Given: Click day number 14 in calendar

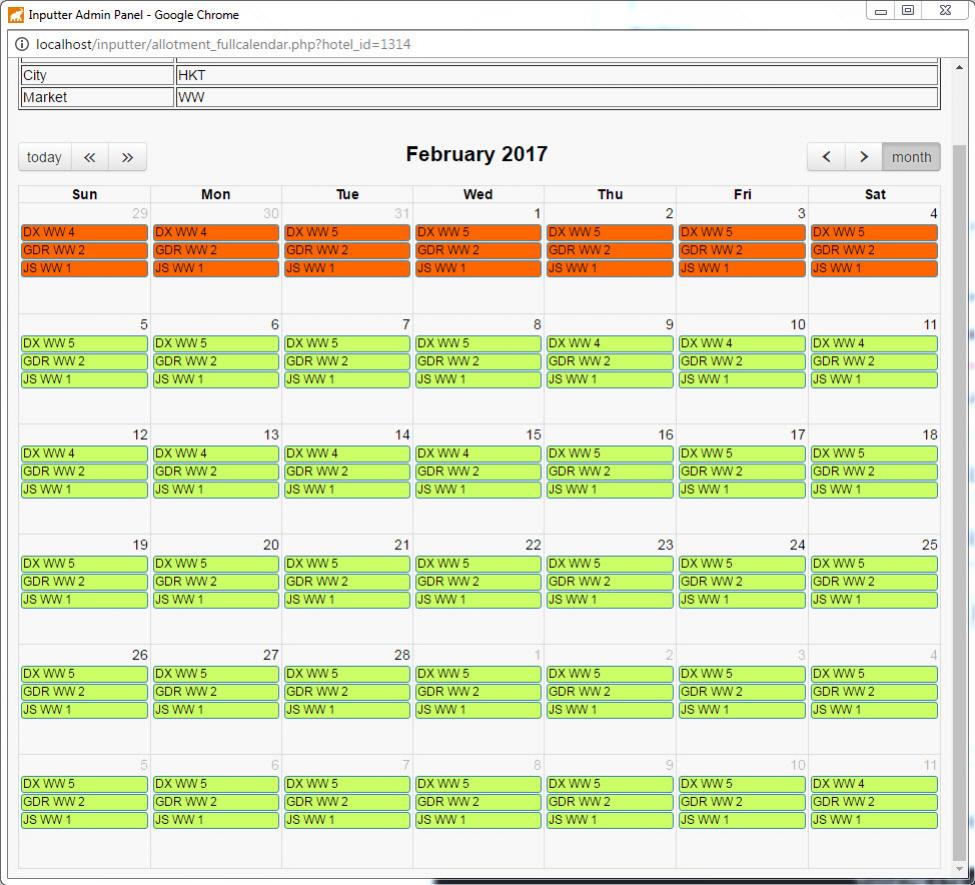Looking at the screenshot, I should [402, 435].
